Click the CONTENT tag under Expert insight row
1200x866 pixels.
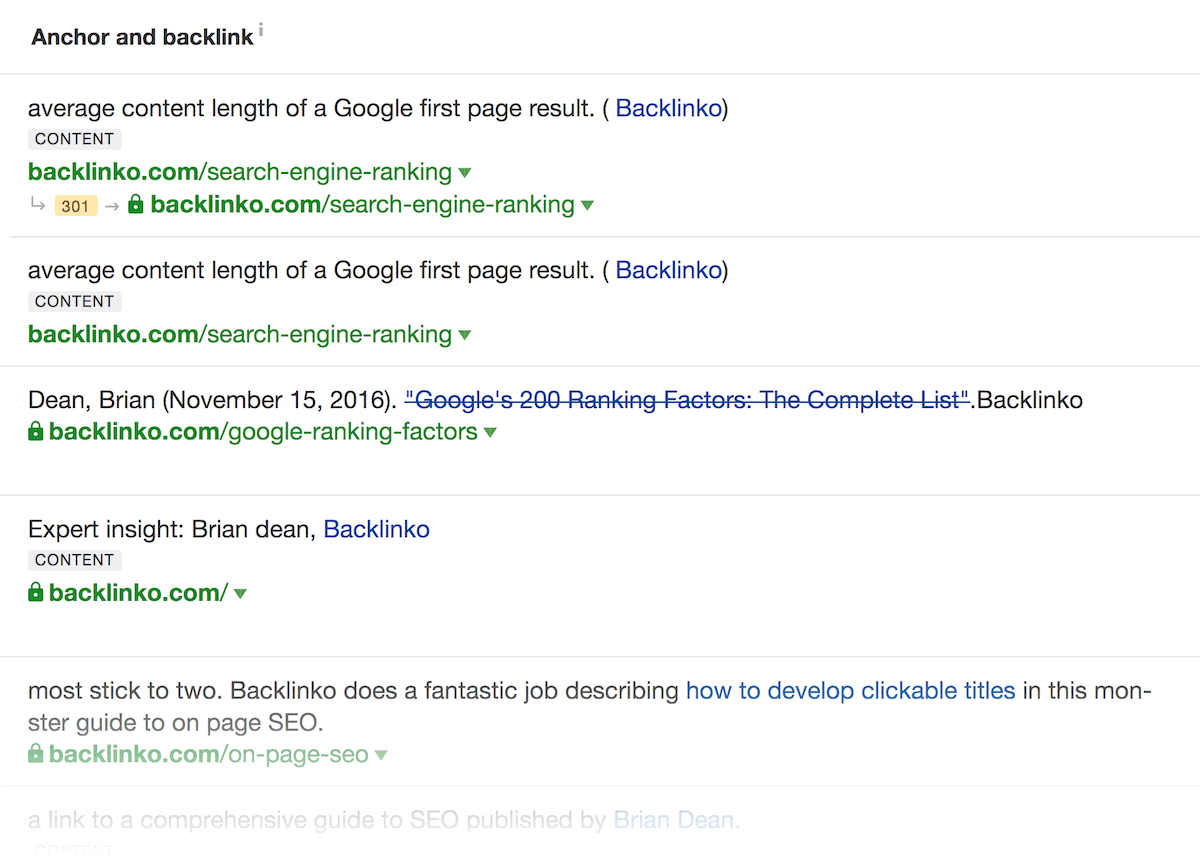point(75,560)
